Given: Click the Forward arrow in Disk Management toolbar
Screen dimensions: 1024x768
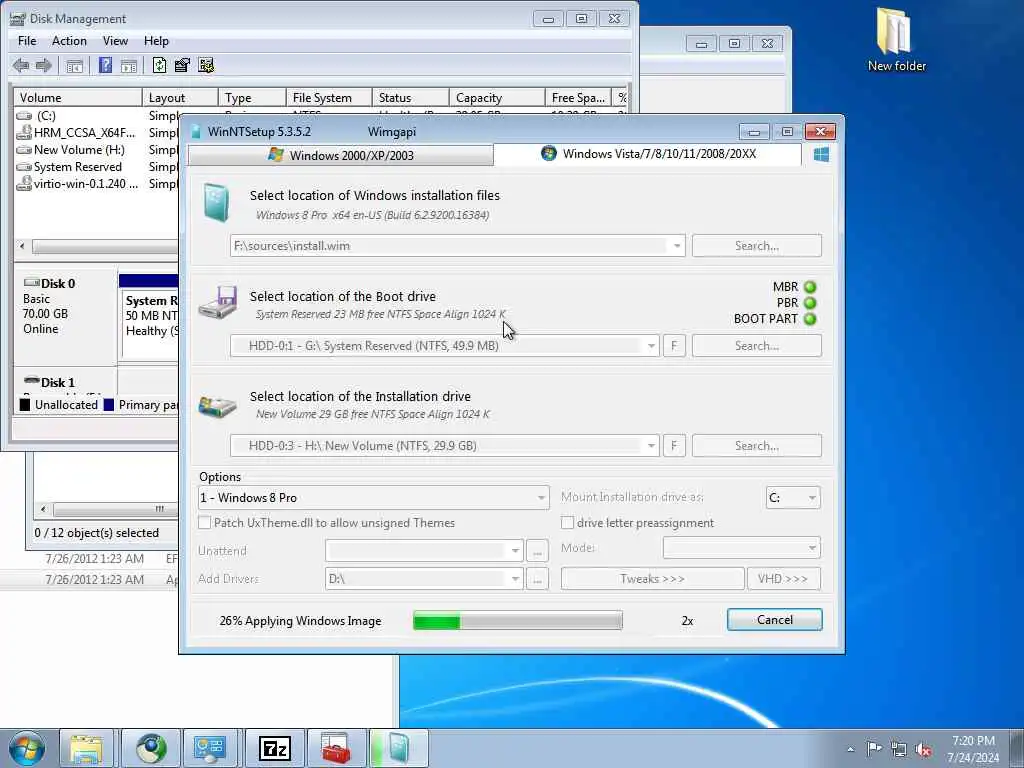Looking at the screenshot, I should [44, 65].
